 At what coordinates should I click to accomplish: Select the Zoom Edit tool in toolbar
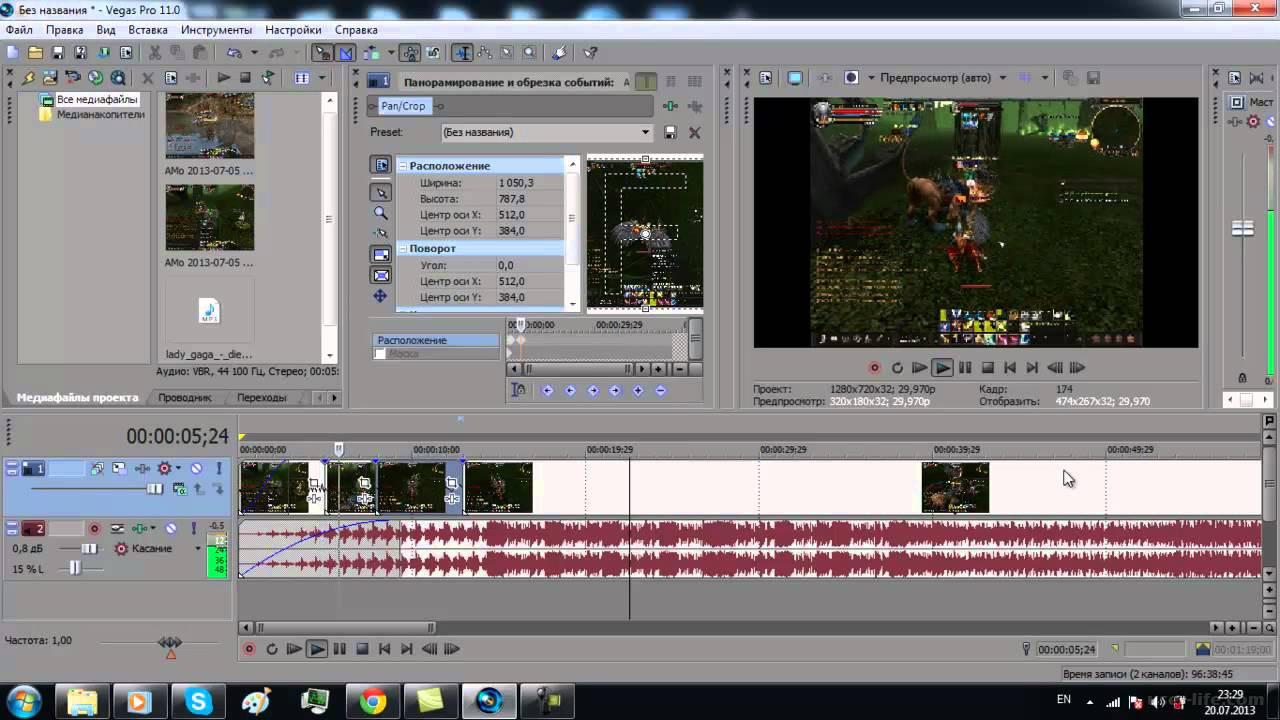tap(530, 53)
